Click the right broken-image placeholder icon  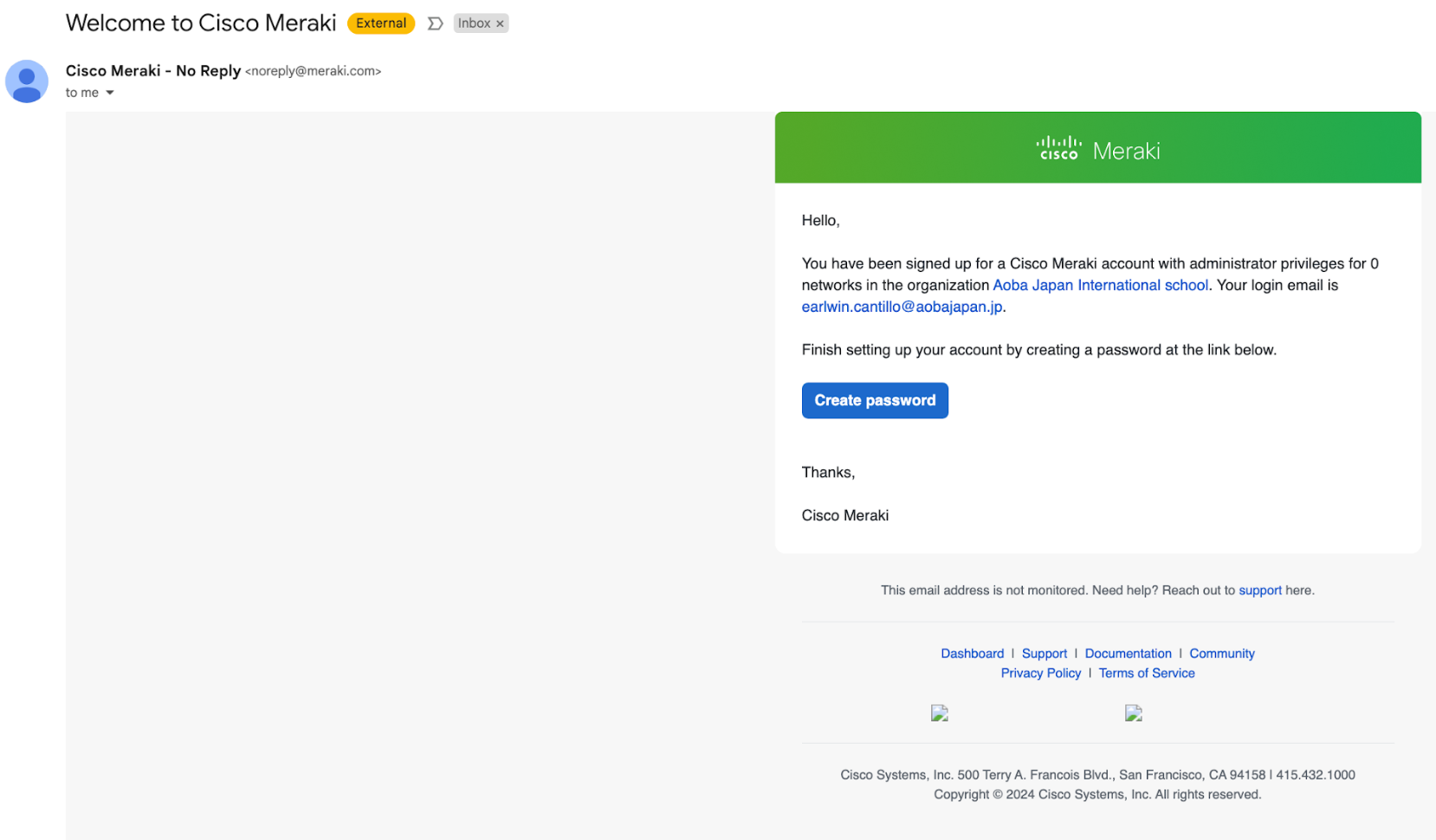(1134, 713)
